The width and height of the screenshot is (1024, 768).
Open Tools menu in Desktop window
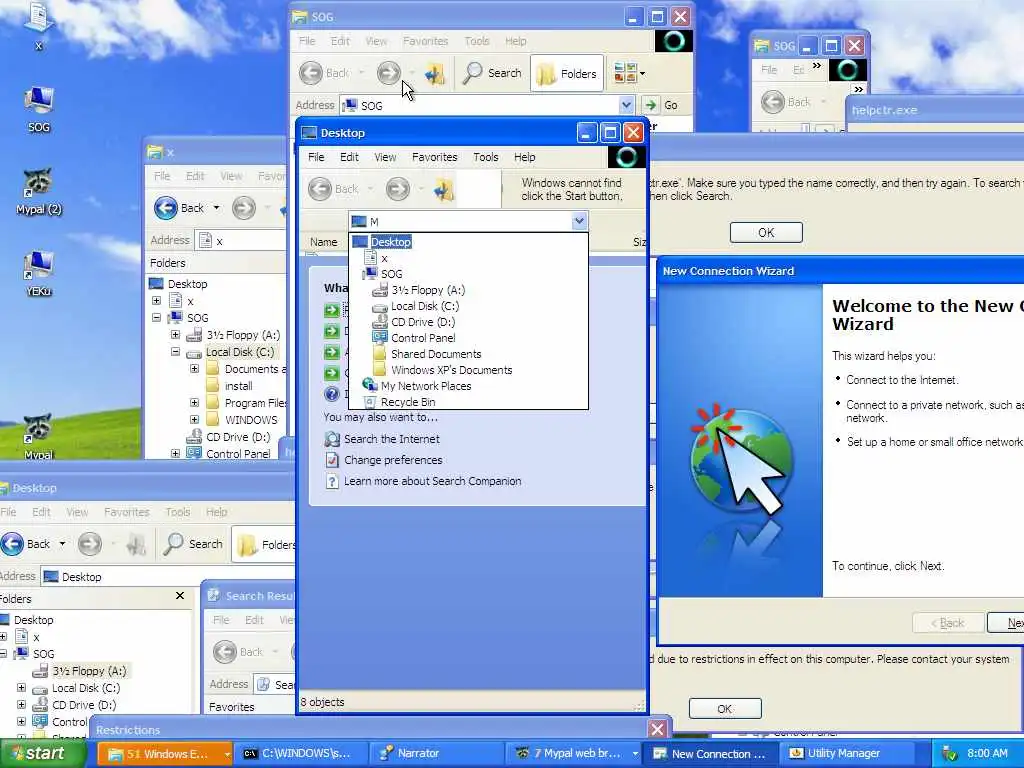click(486, 157)
